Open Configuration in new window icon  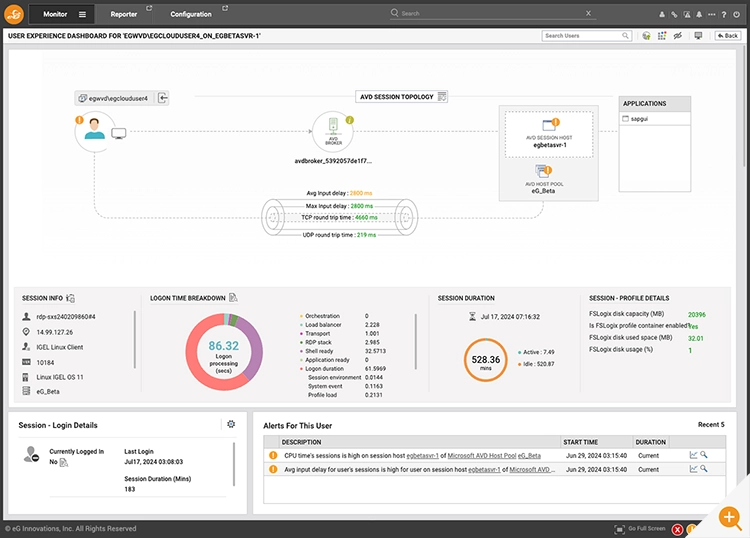225,8
